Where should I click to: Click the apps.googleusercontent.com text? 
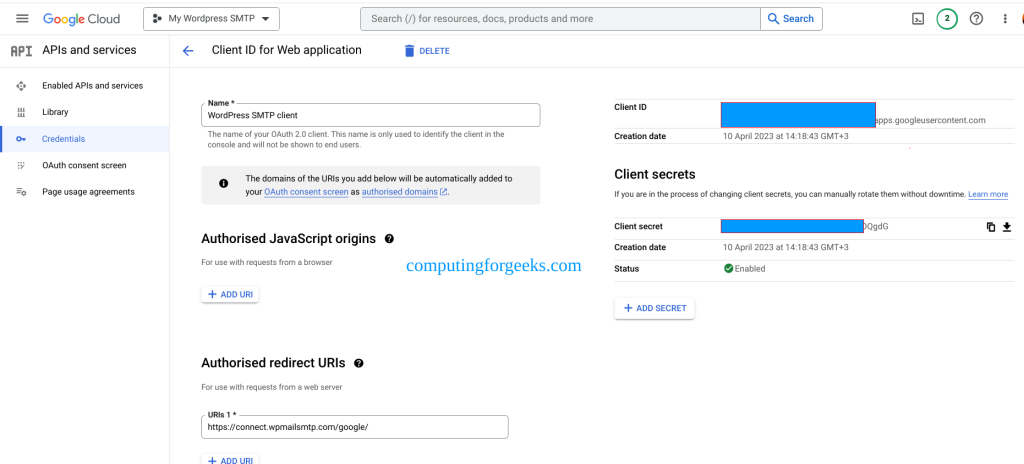[x=931, y=120]
